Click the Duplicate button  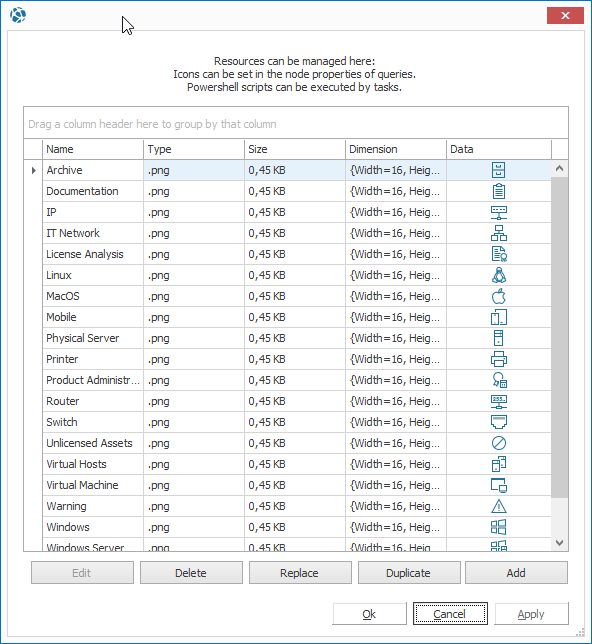409,573
